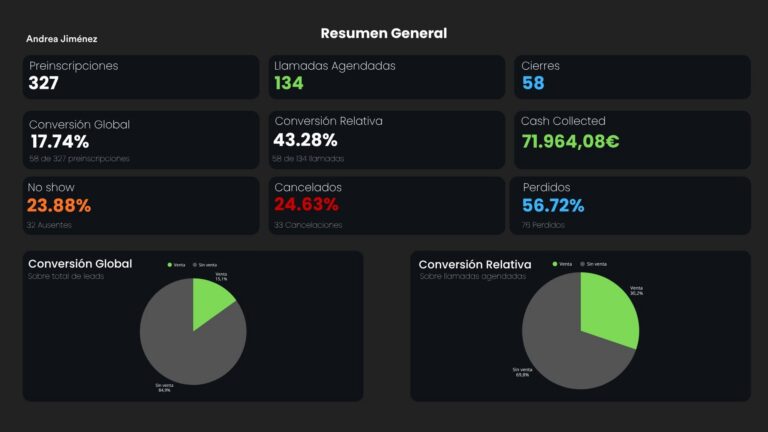Click the Resumen General title
This screenshot has width=768, height=432.
click(x=384, y=33)
